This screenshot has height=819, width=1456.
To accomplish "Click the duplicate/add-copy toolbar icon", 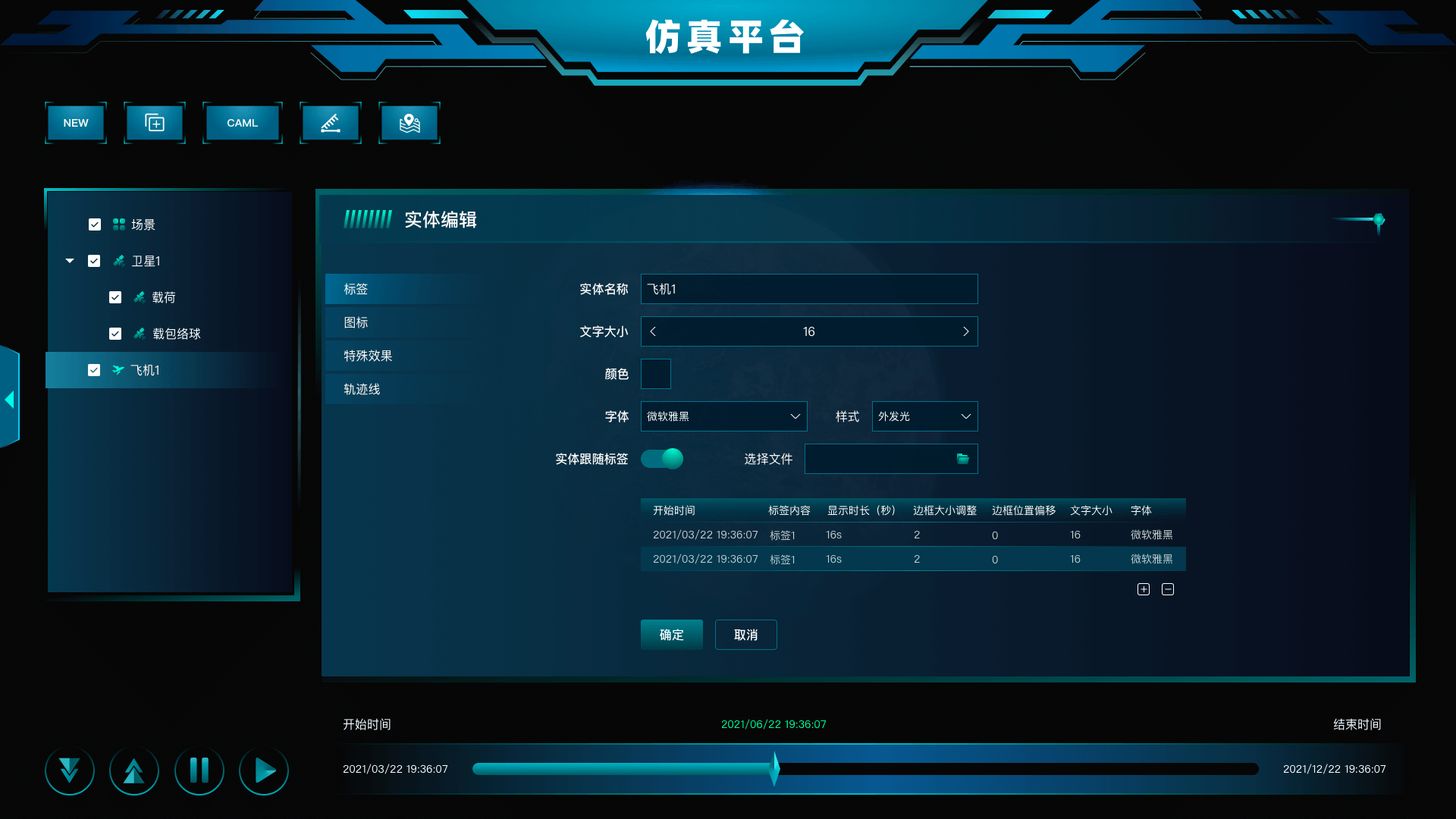I will click(x=155, y=123).
